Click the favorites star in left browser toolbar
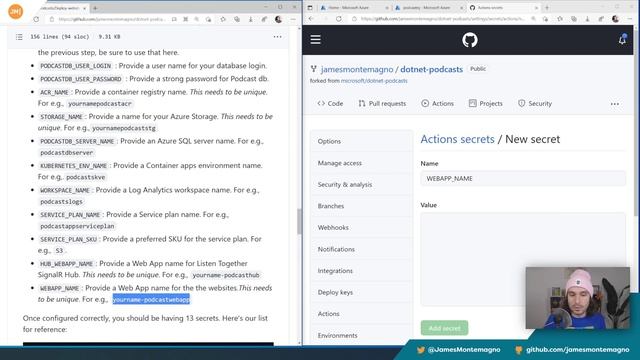 pos(223,19)
